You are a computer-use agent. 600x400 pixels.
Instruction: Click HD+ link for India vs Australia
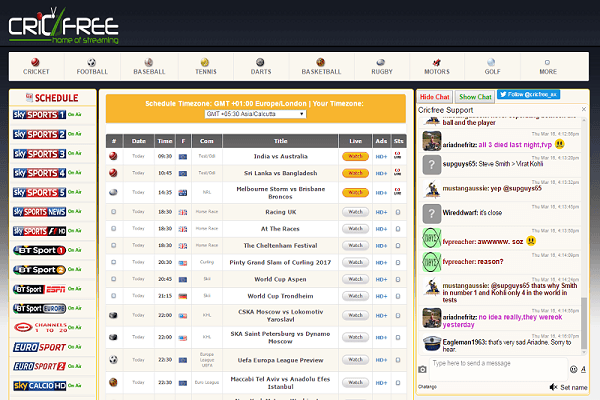[381, 157]
